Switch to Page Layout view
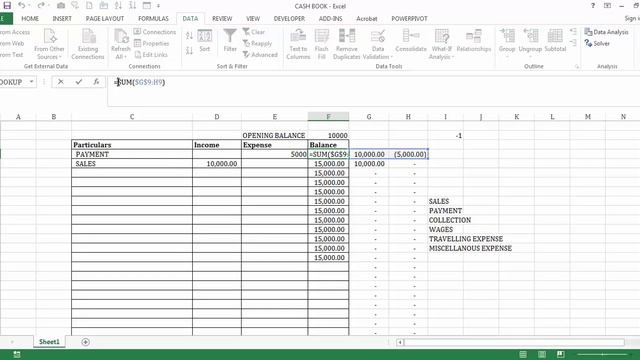This screenshot has width=640, height=360. (x=542, y=354)
